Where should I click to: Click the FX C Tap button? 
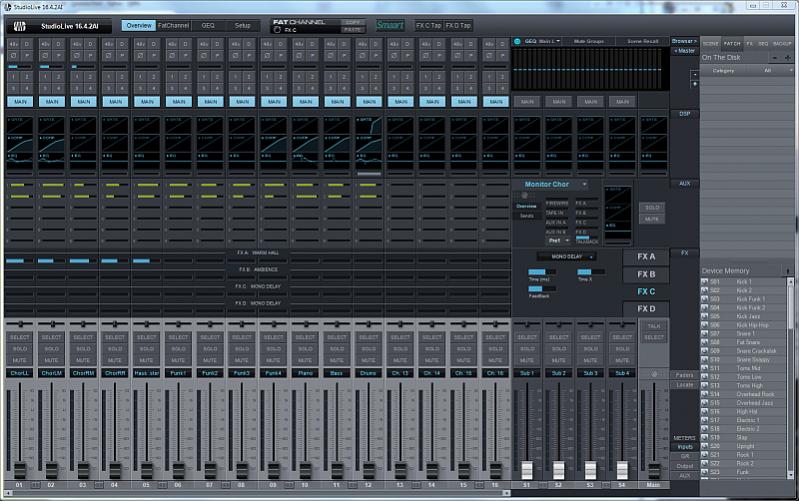[x=429, y=25]
